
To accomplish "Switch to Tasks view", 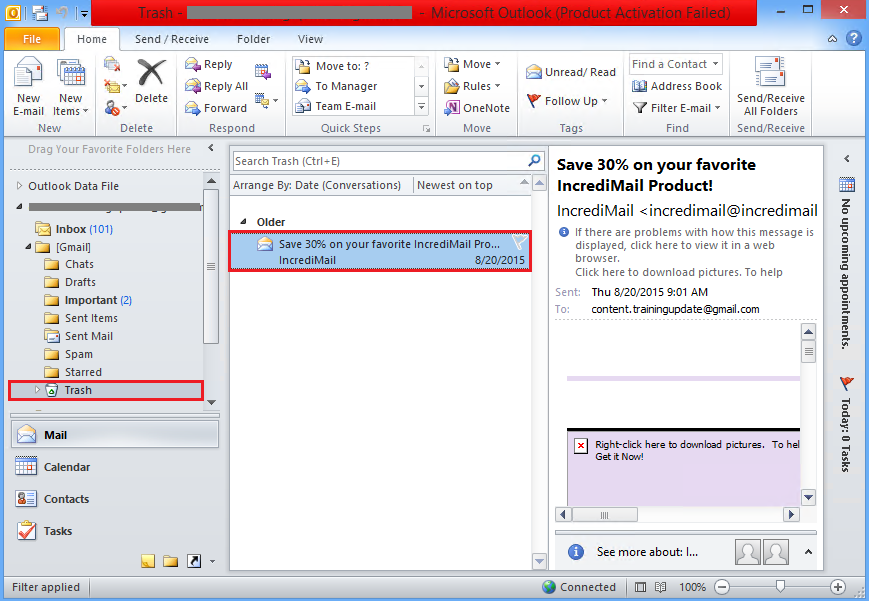I will [x=115, y=531].
